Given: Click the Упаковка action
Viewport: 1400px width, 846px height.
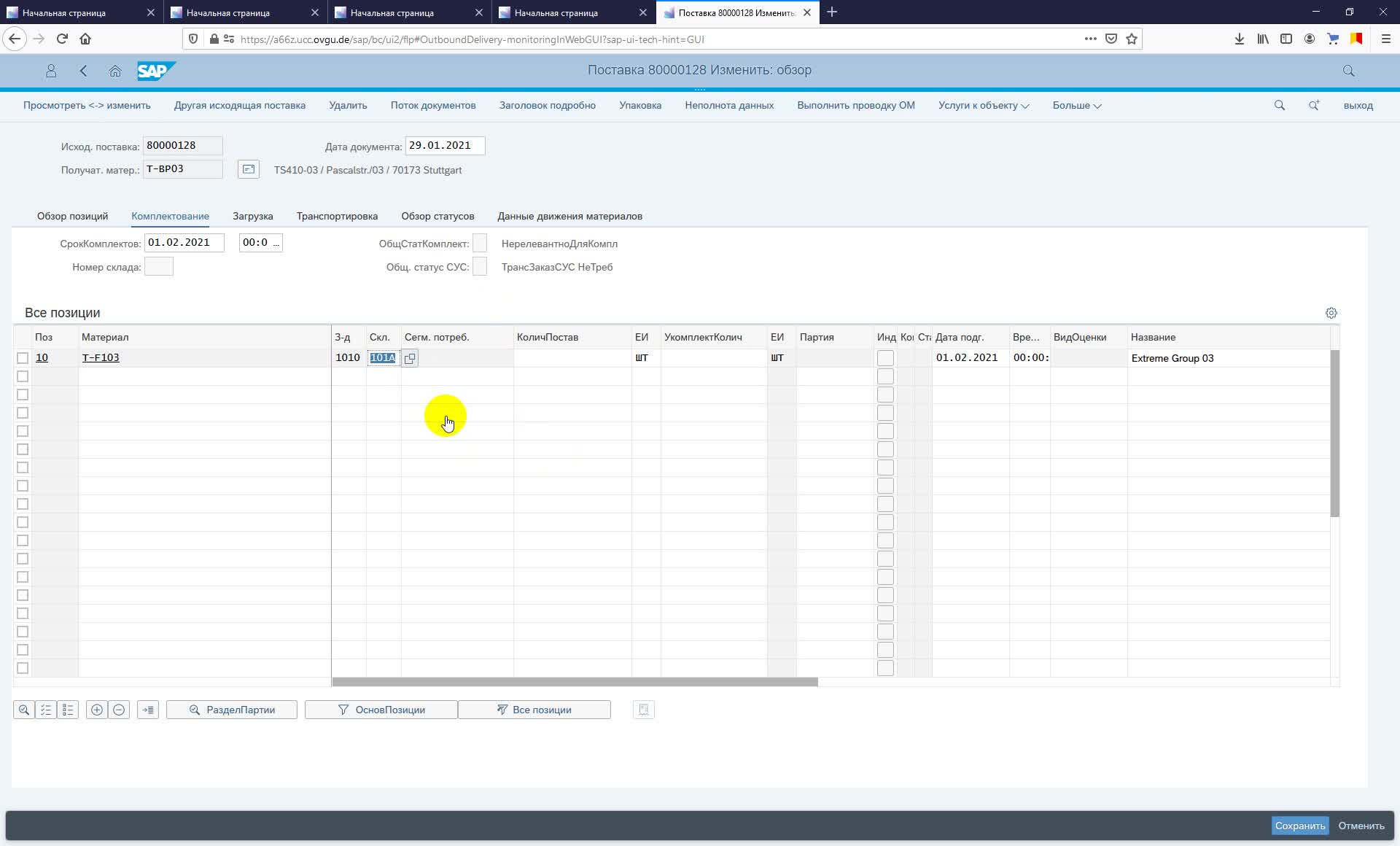Looking at the screenshot, I should point(640,106).
